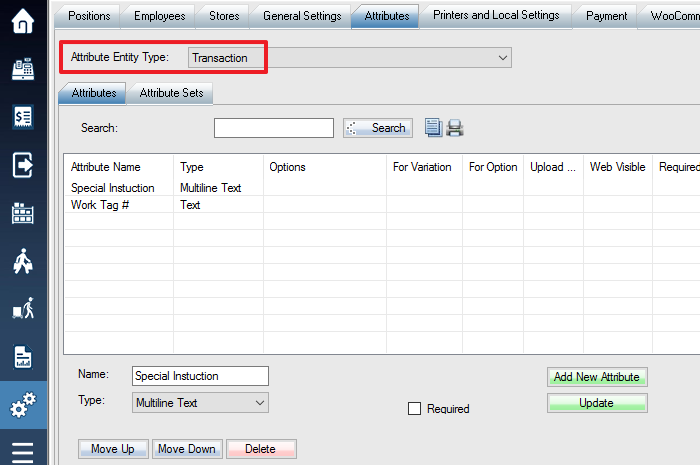
Task: Click the Add New Attribute button
Action: pyautogui.click(x=597, y=377)
